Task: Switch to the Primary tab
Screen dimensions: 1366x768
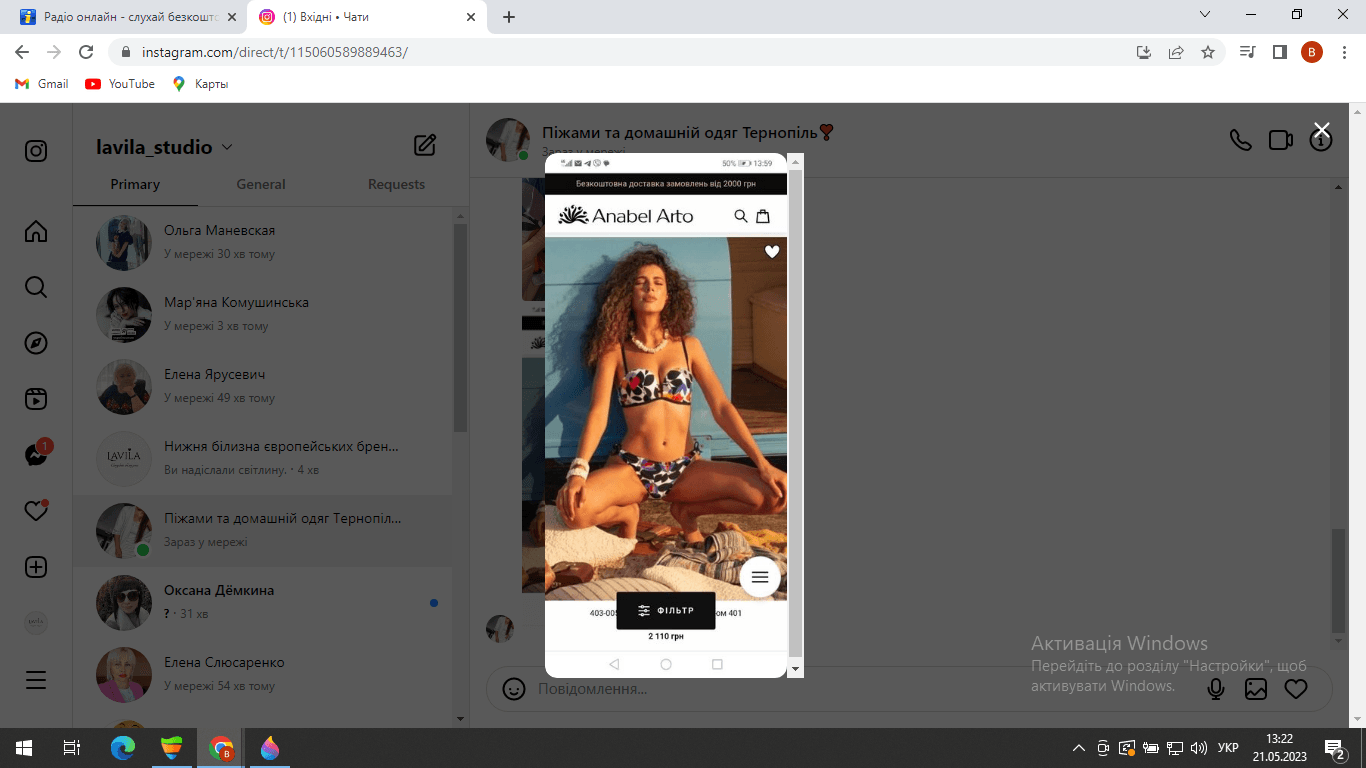Action: (x=135, y=184)
